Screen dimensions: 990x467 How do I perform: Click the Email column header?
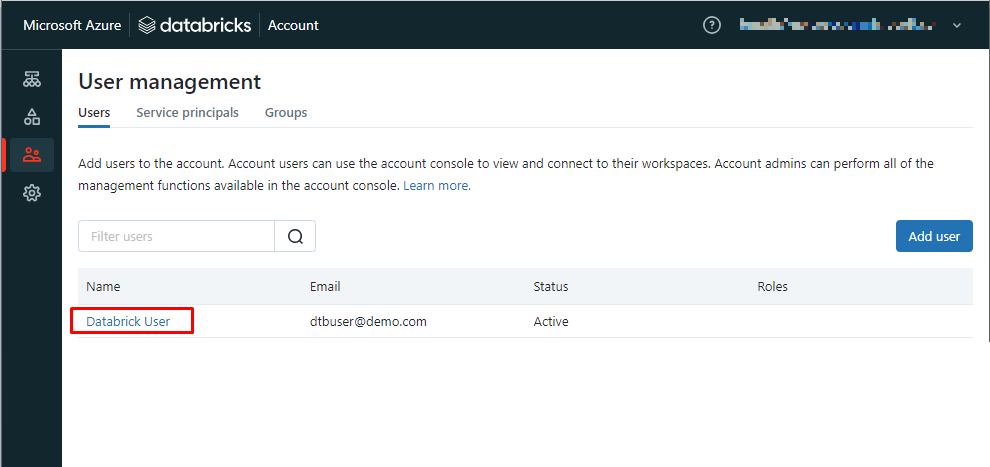(x=325, y=287)
